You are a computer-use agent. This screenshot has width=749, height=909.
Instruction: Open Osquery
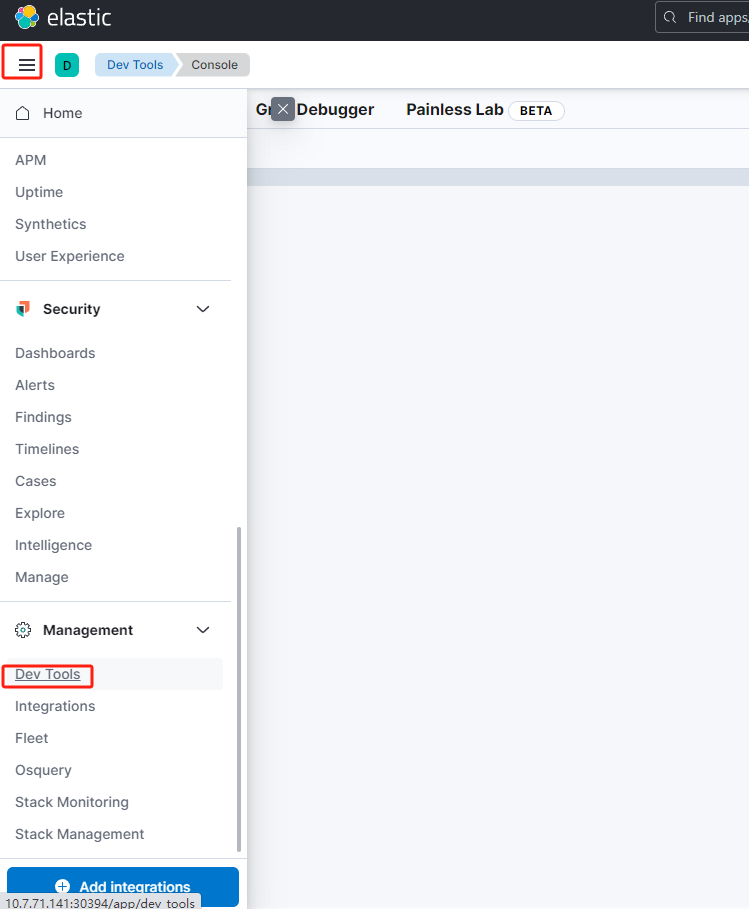tap(43, 770)
